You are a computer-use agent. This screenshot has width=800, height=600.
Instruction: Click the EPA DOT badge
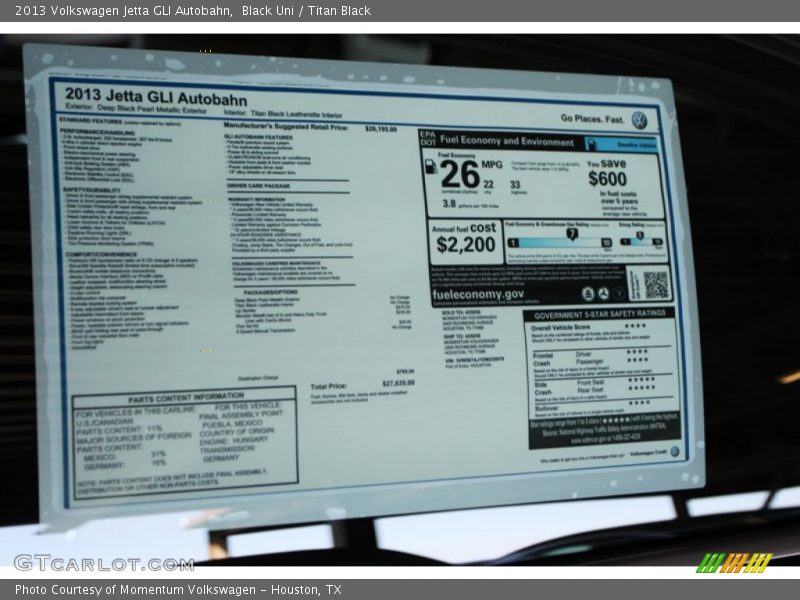(x=427, y=139)
